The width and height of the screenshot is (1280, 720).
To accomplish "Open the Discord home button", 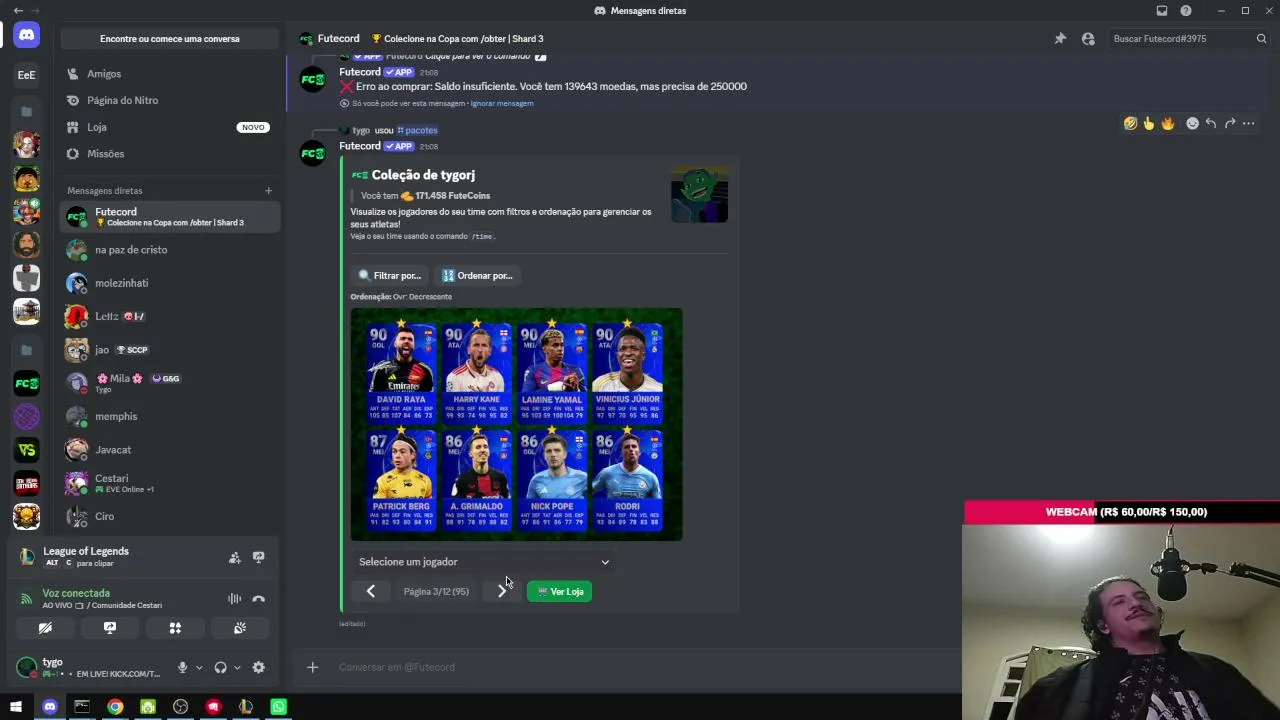I will [x=27, y=35].
